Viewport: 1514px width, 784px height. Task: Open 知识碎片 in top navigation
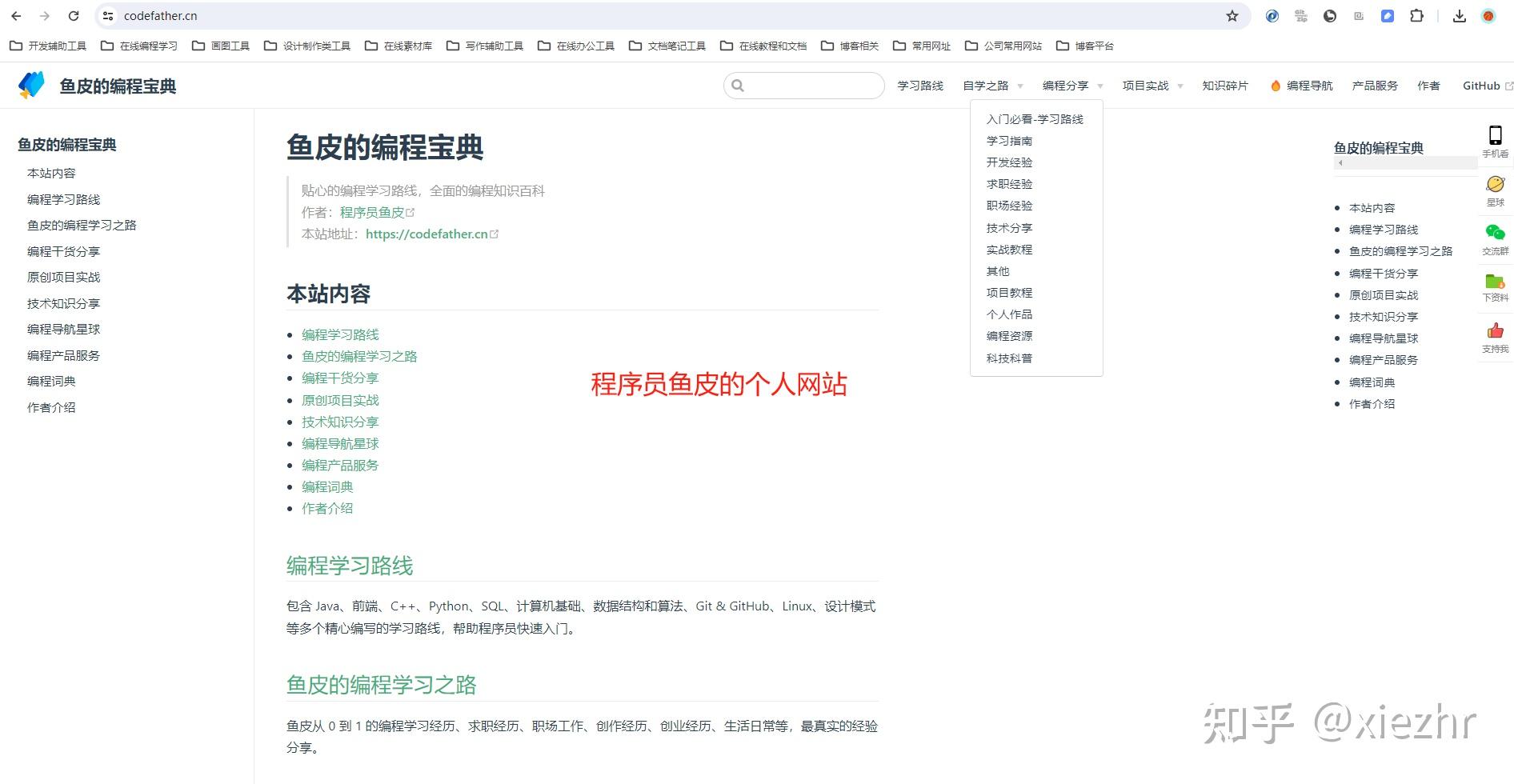[x=1225, y=86]
